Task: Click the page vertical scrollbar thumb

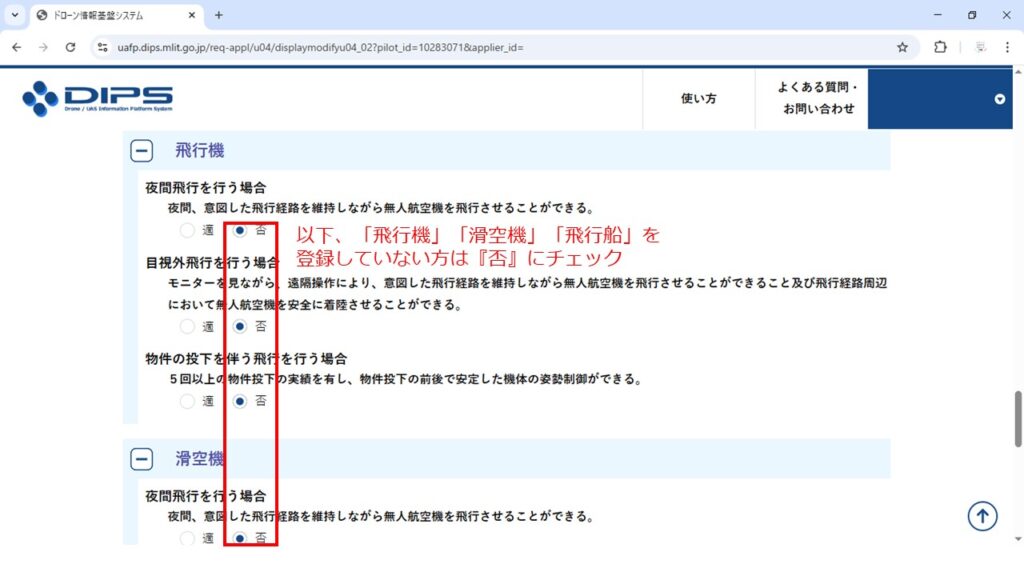Action: tap(1018, 418)
